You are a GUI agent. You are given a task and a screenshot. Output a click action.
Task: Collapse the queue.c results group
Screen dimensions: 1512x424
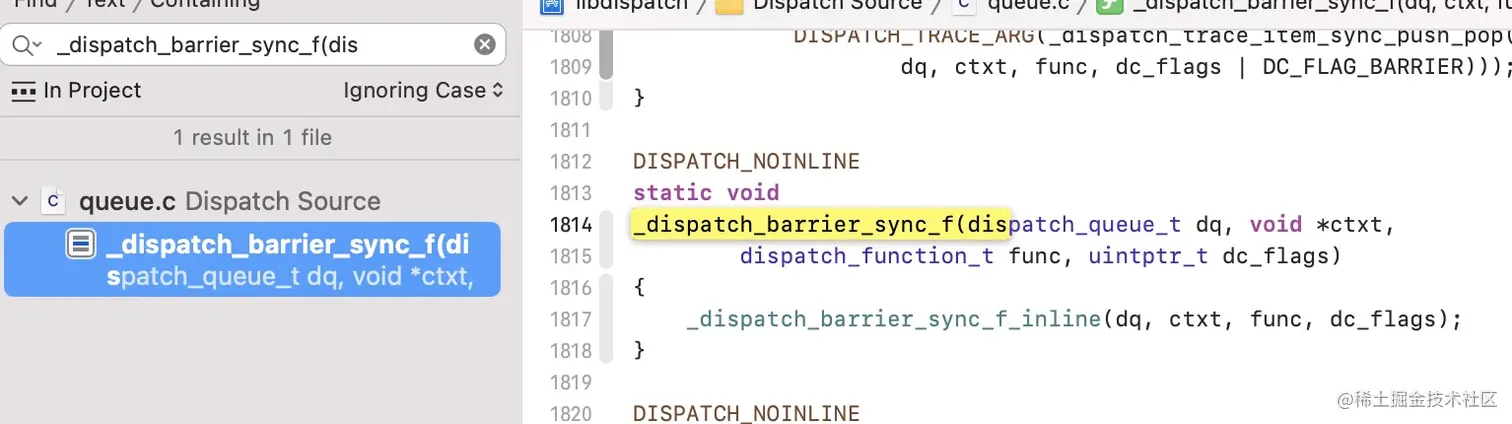pyautogui.click(x=19, y=201)
